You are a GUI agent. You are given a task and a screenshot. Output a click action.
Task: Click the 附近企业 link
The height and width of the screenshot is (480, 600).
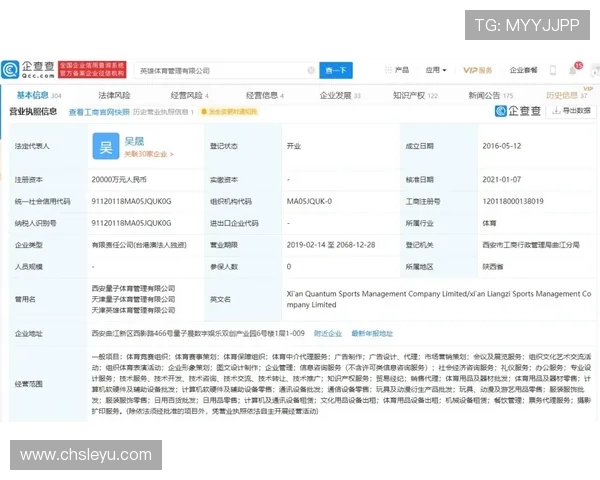[328, 333]
